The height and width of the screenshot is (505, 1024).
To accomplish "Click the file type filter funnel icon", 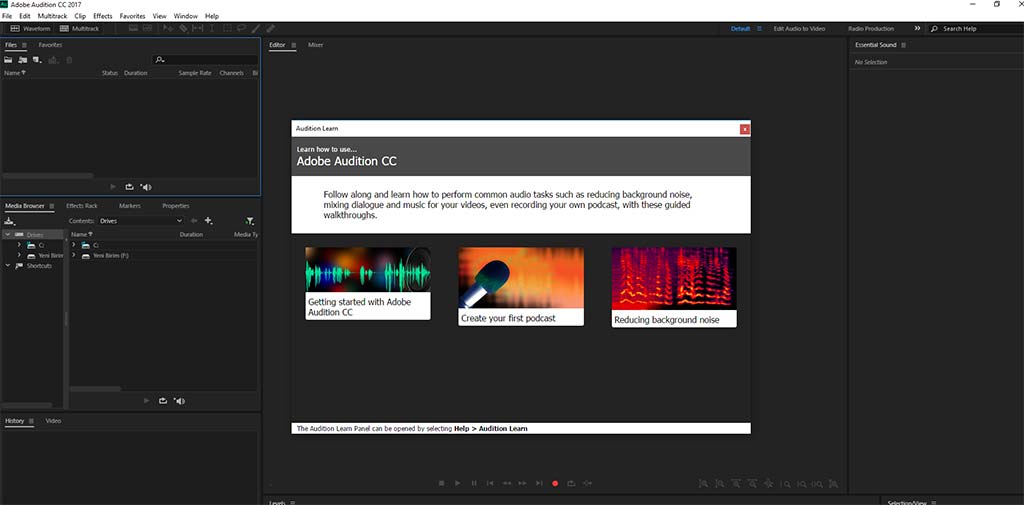I will [249, 221].
